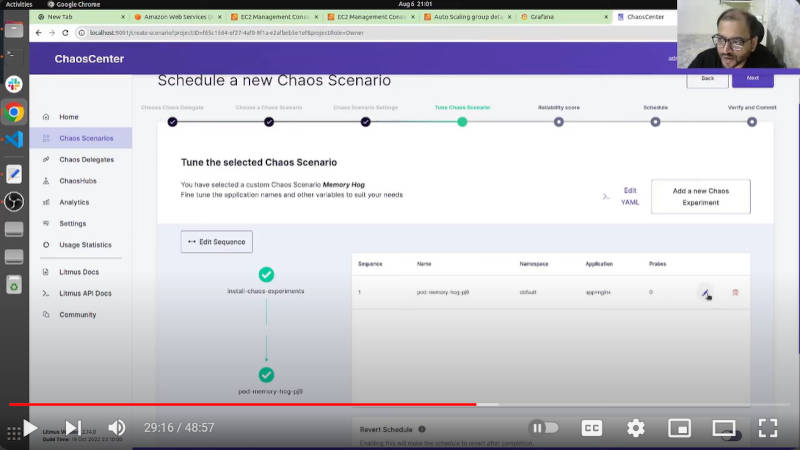Open Slack from the dock
Image resolution: width=800 pixels, height=450 pixels.
14,84
